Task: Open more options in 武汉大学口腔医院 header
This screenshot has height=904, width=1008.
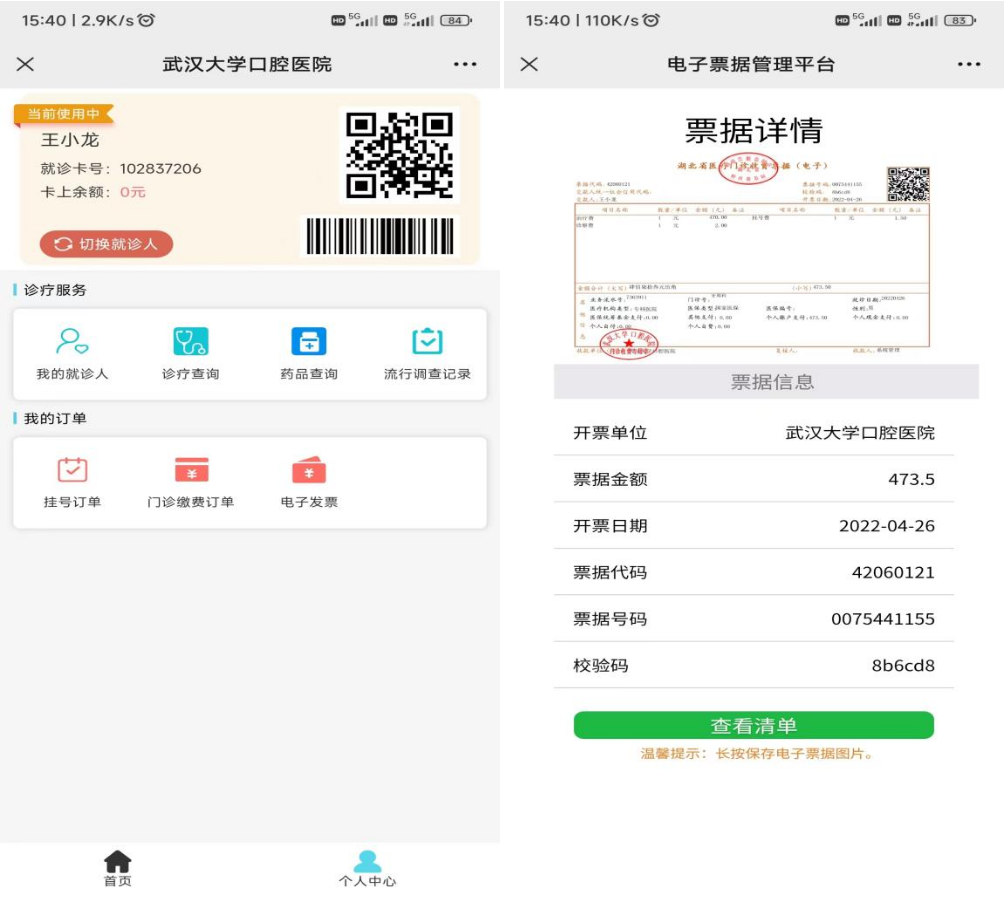Action: pos(465,64)
